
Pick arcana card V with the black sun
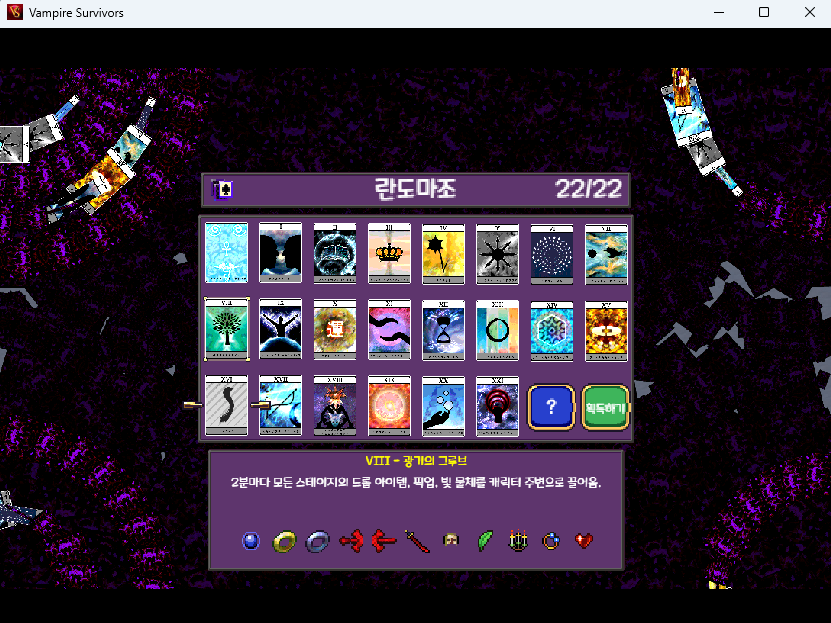498,254
